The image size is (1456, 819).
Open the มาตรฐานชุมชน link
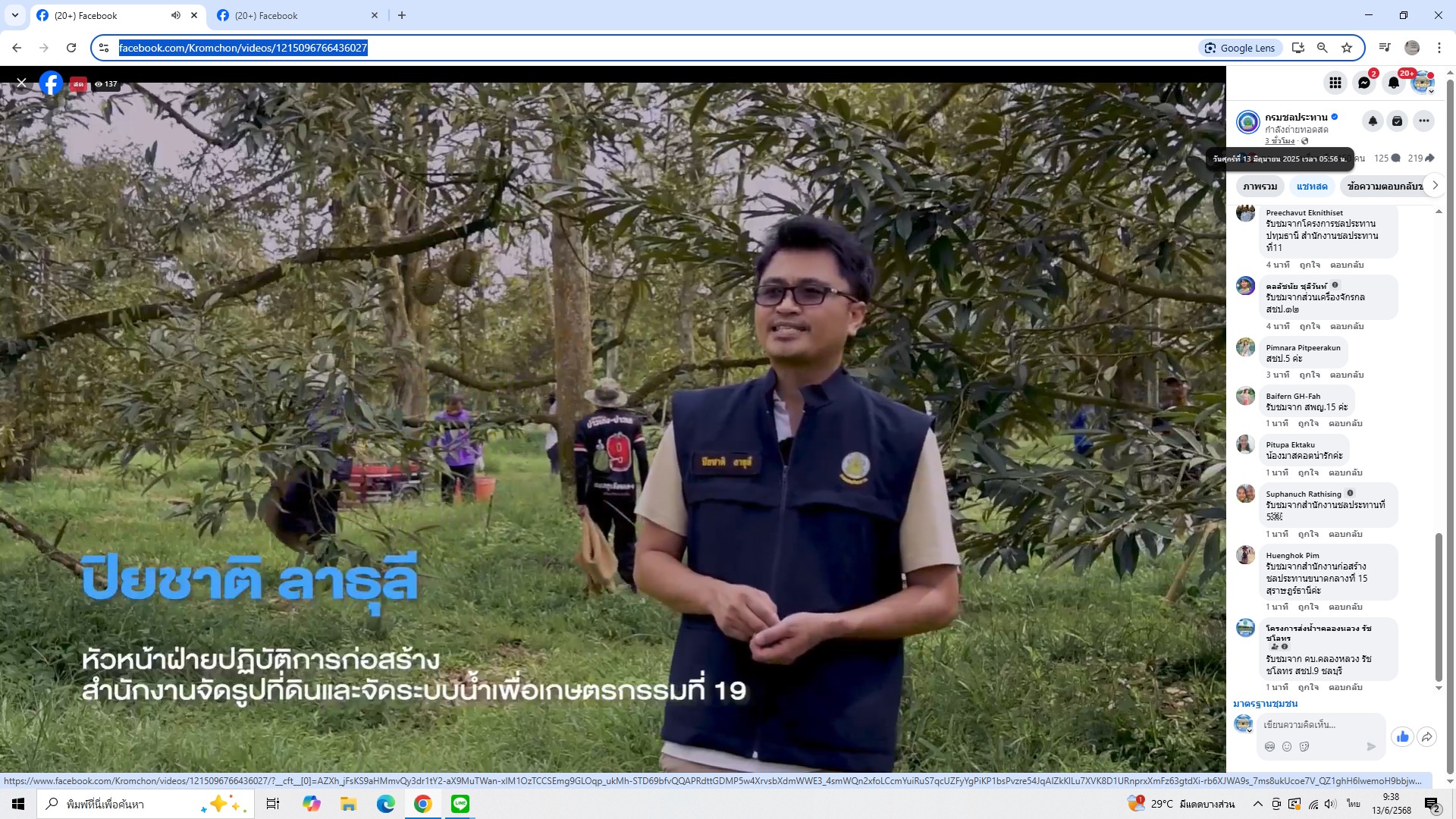(1265, 704)
